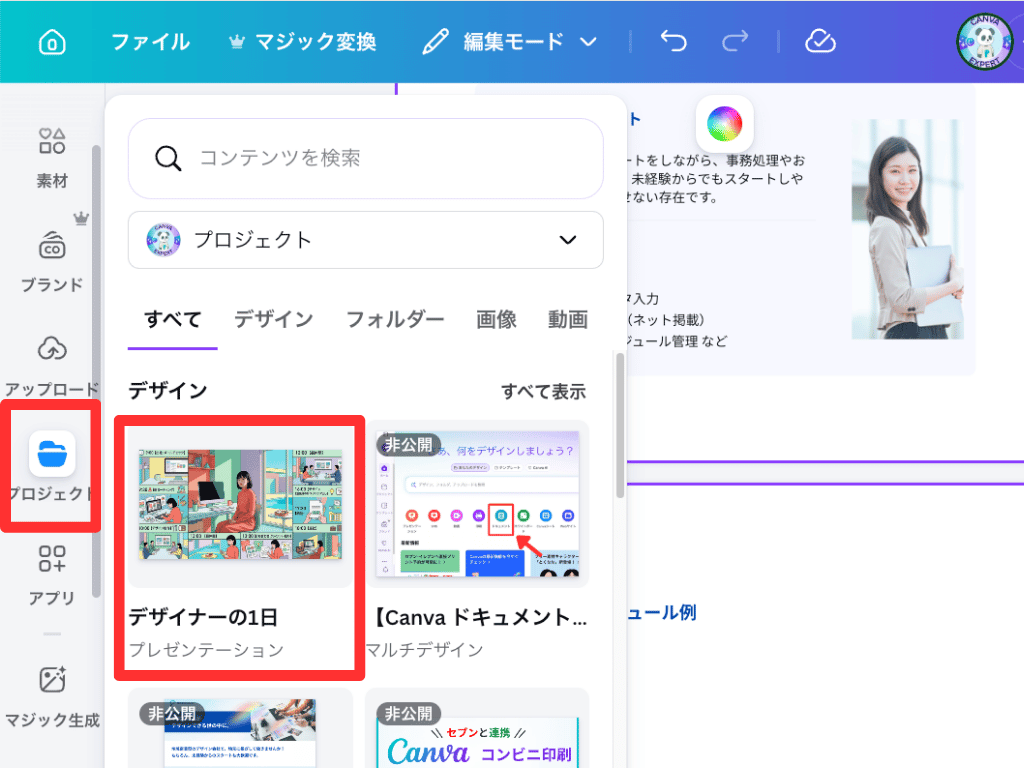
Task: Click the コンテンツを検索 search field
Action: [365, 159]
